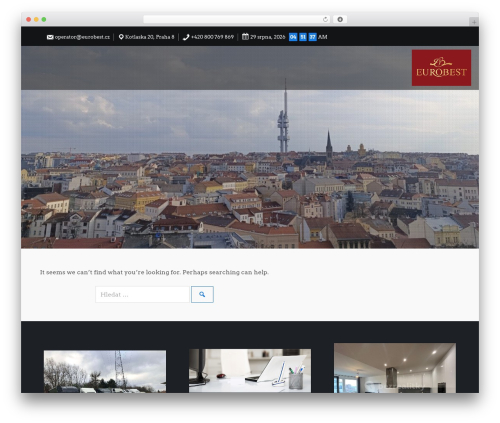
Task: Click the envelope email icon
Action: click(x=50, y=37)
